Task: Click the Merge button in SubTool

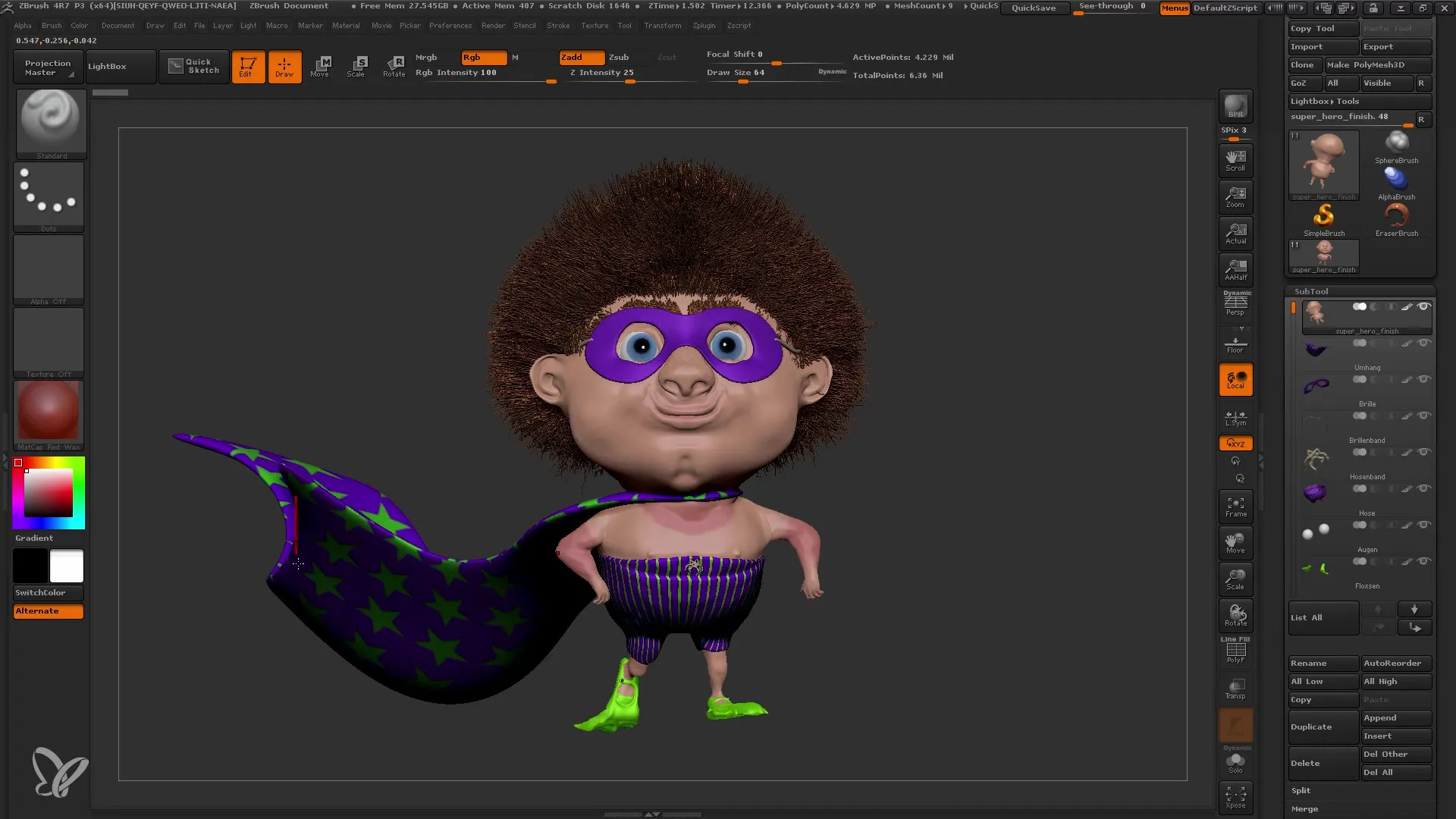Action: (x=1305, y=808)
